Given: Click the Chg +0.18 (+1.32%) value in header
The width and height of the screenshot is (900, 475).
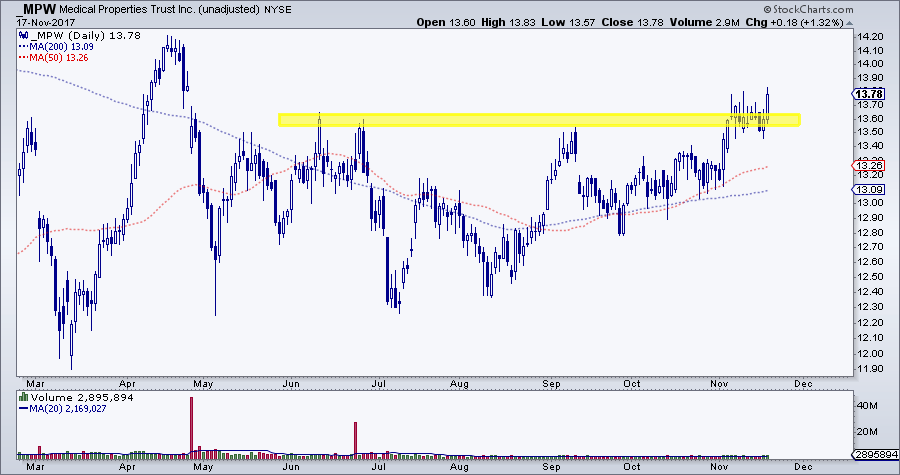Looking at the screenshot, I should click(816, 20).
